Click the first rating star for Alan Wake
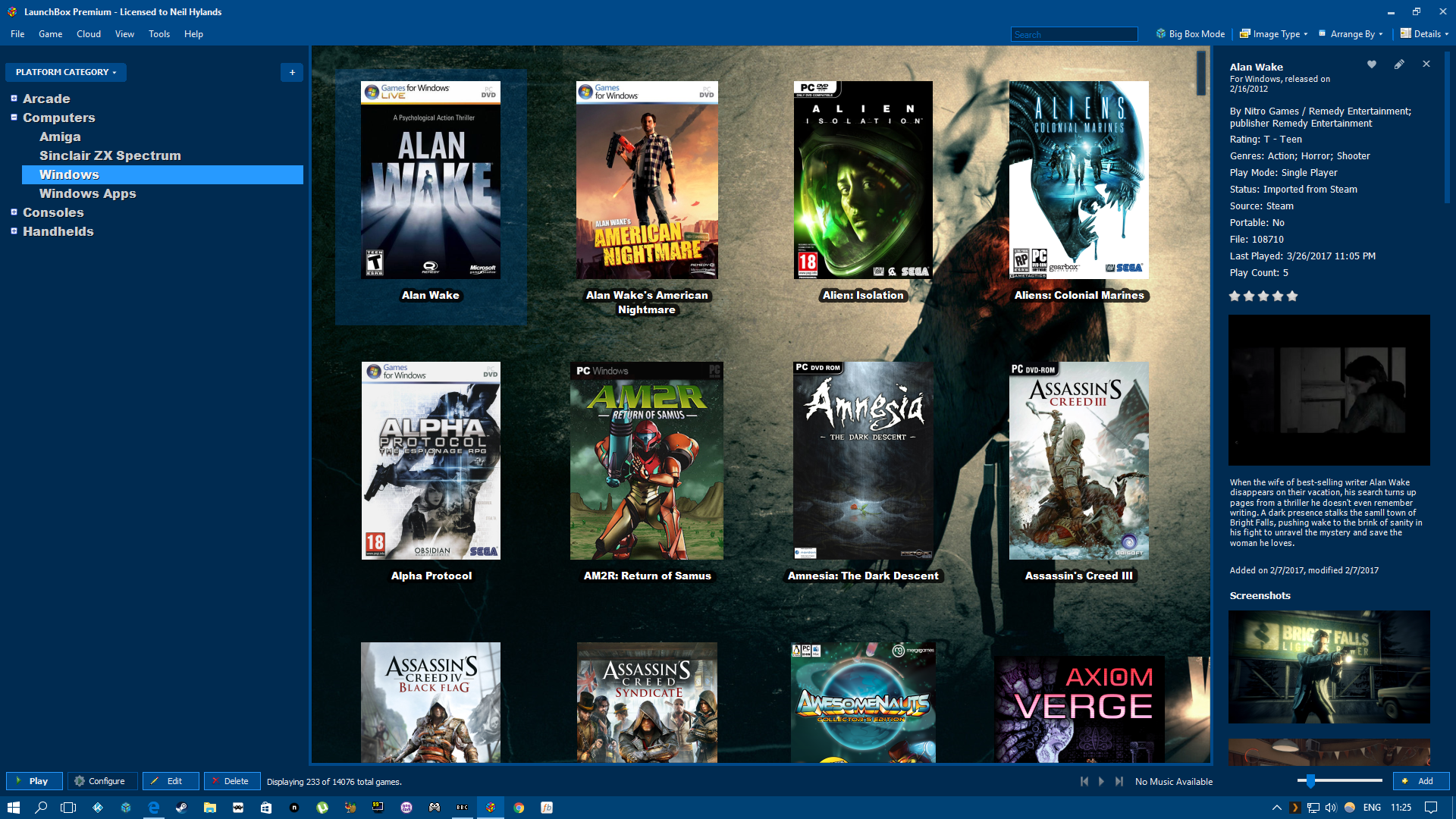 (x=1235, y=296)
